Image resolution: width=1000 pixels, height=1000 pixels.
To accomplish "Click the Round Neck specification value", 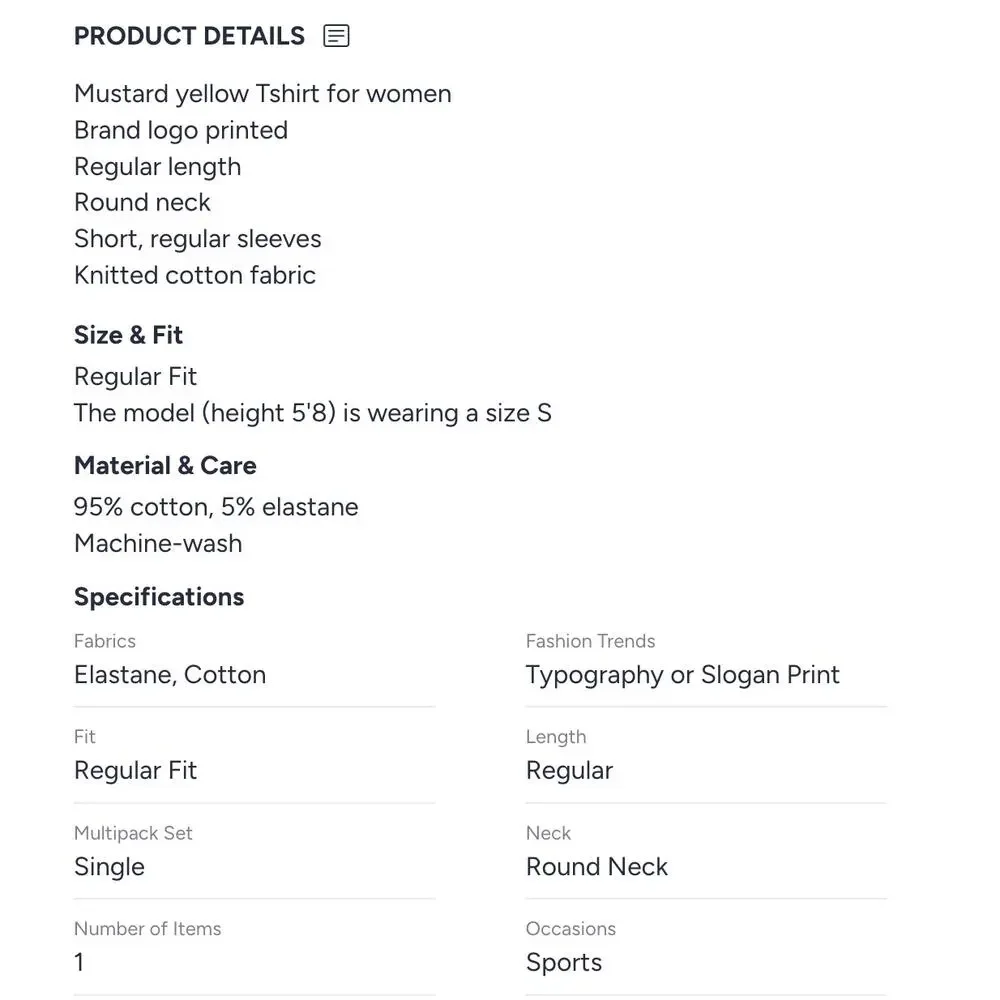I will [596, 867].
